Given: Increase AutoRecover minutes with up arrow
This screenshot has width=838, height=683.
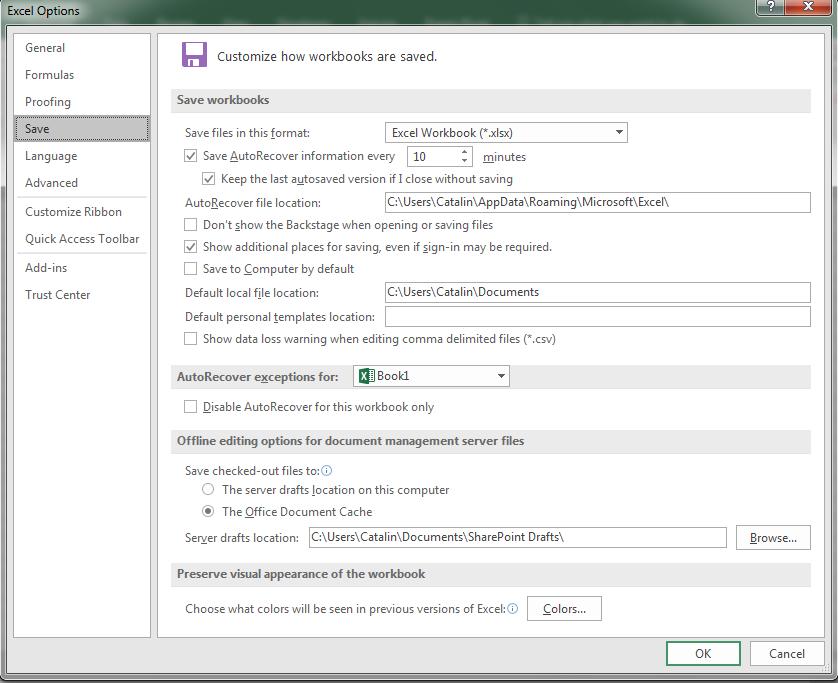Looking at the screenshot, I should point(464,152).
